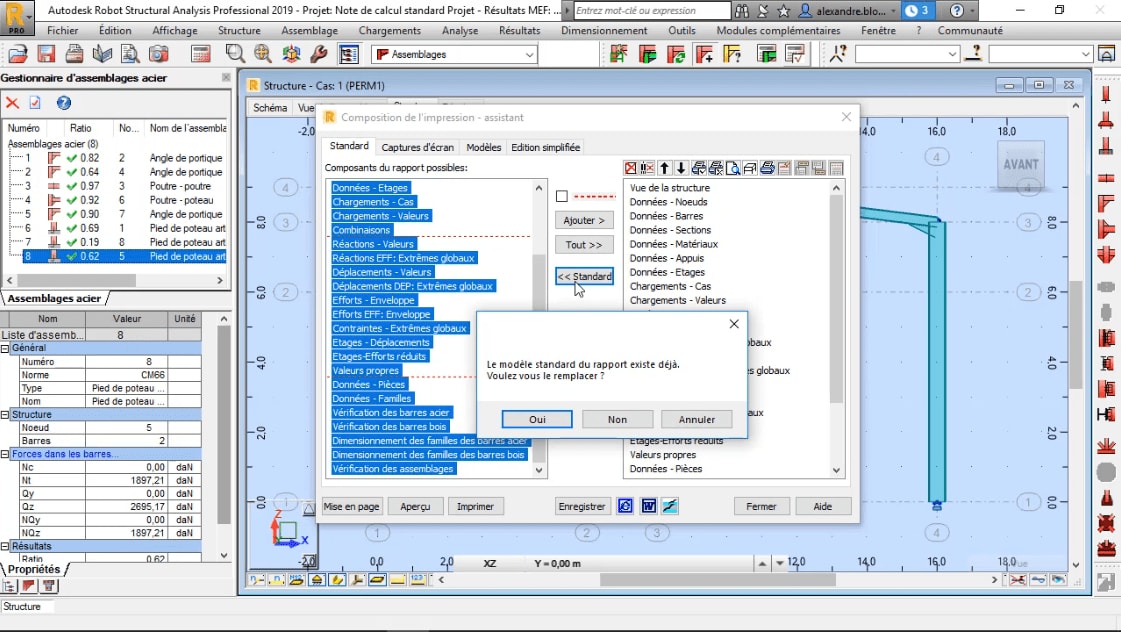Open preferences with the wrench icon

319,54
